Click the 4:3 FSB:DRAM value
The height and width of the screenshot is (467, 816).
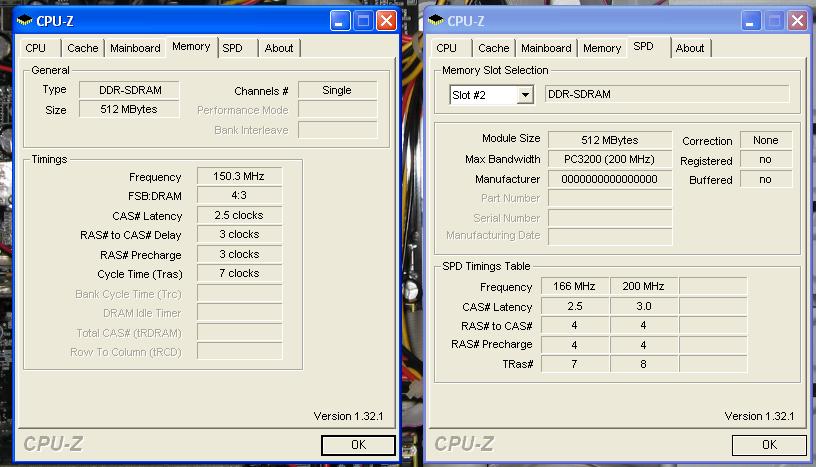pos(239,195)
